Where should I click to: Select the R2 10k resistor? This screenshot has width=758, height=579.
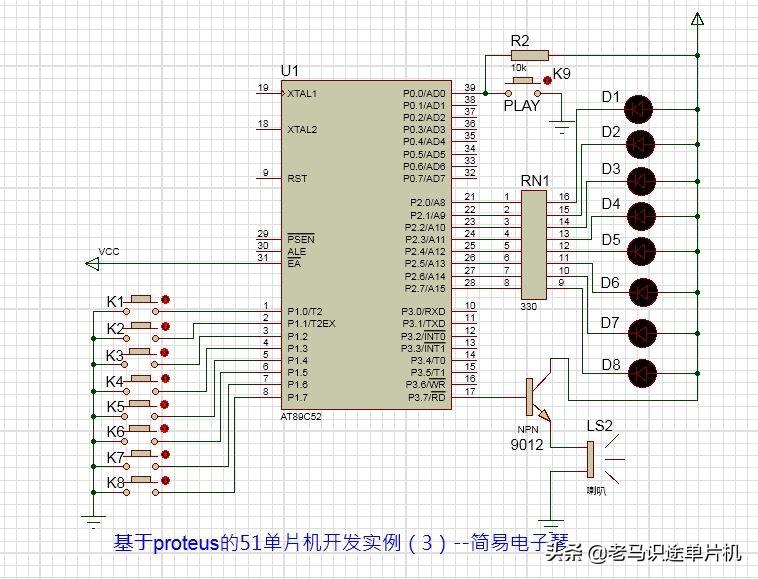[529, 55]
